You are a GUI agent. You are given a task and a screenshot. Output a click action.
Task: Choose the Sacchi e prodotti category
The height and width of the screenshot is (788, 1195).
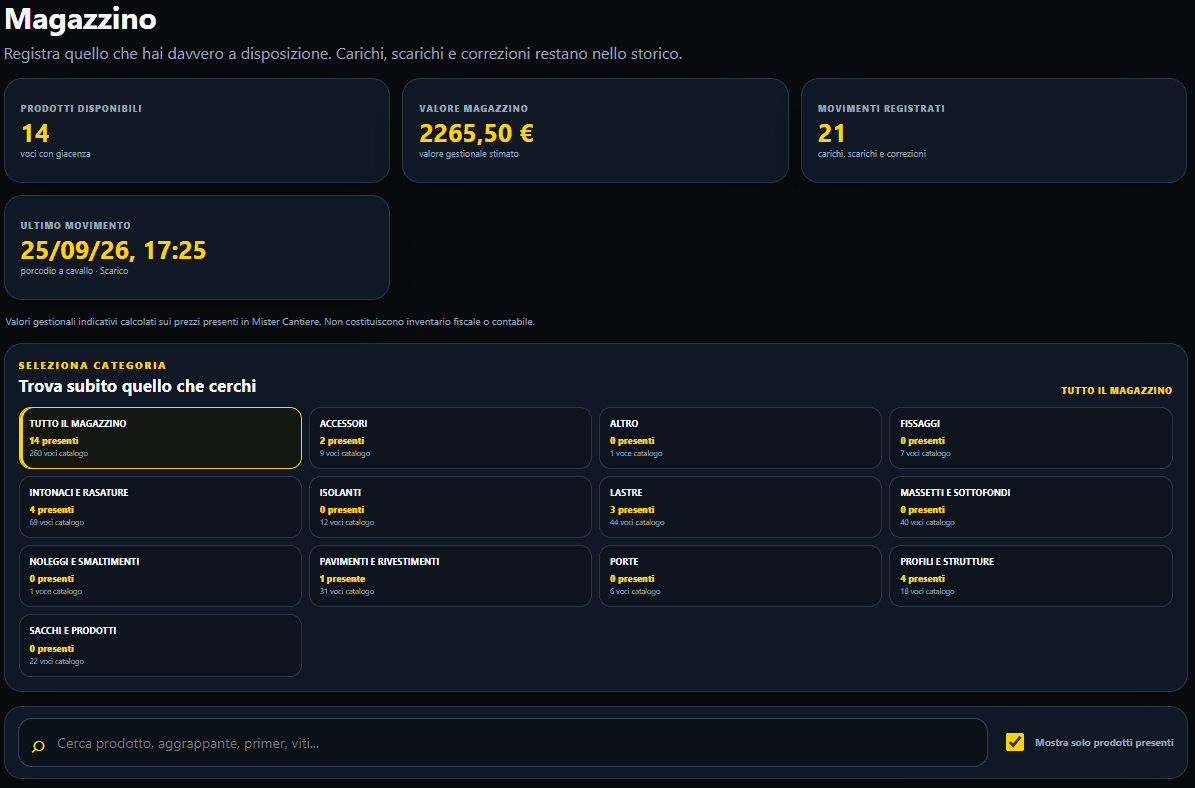click(x=160, y=645)
